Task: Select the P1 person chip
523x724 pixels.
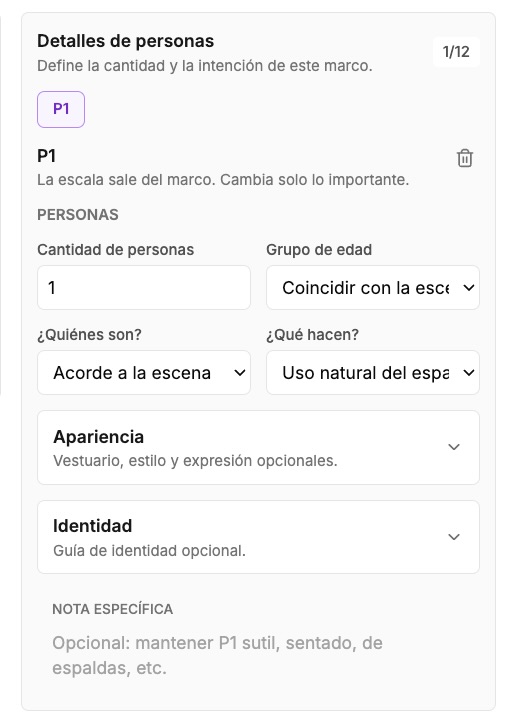Action: click(61, 109)
